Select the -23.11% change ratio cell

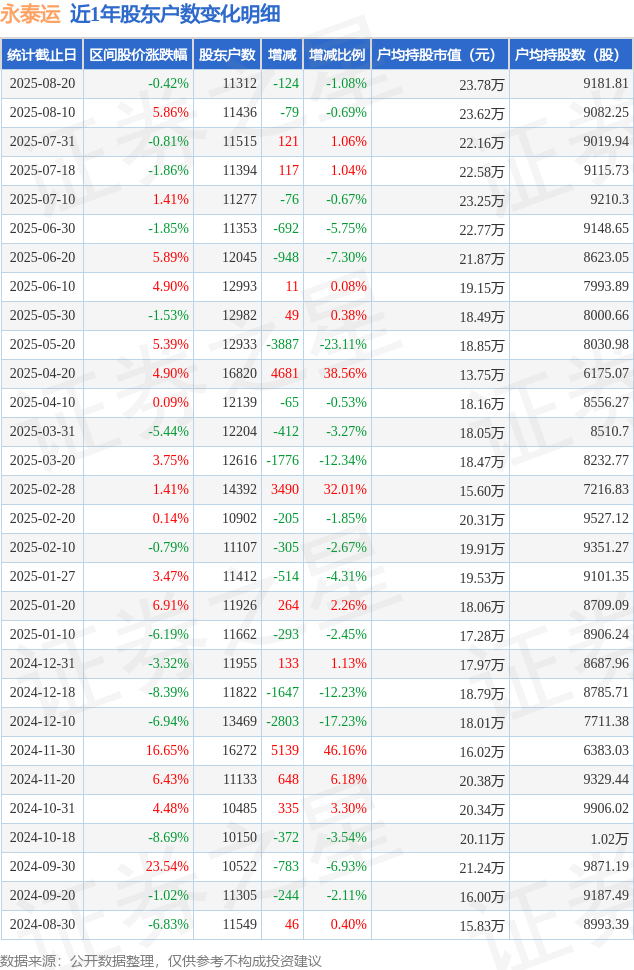(343, 345)
